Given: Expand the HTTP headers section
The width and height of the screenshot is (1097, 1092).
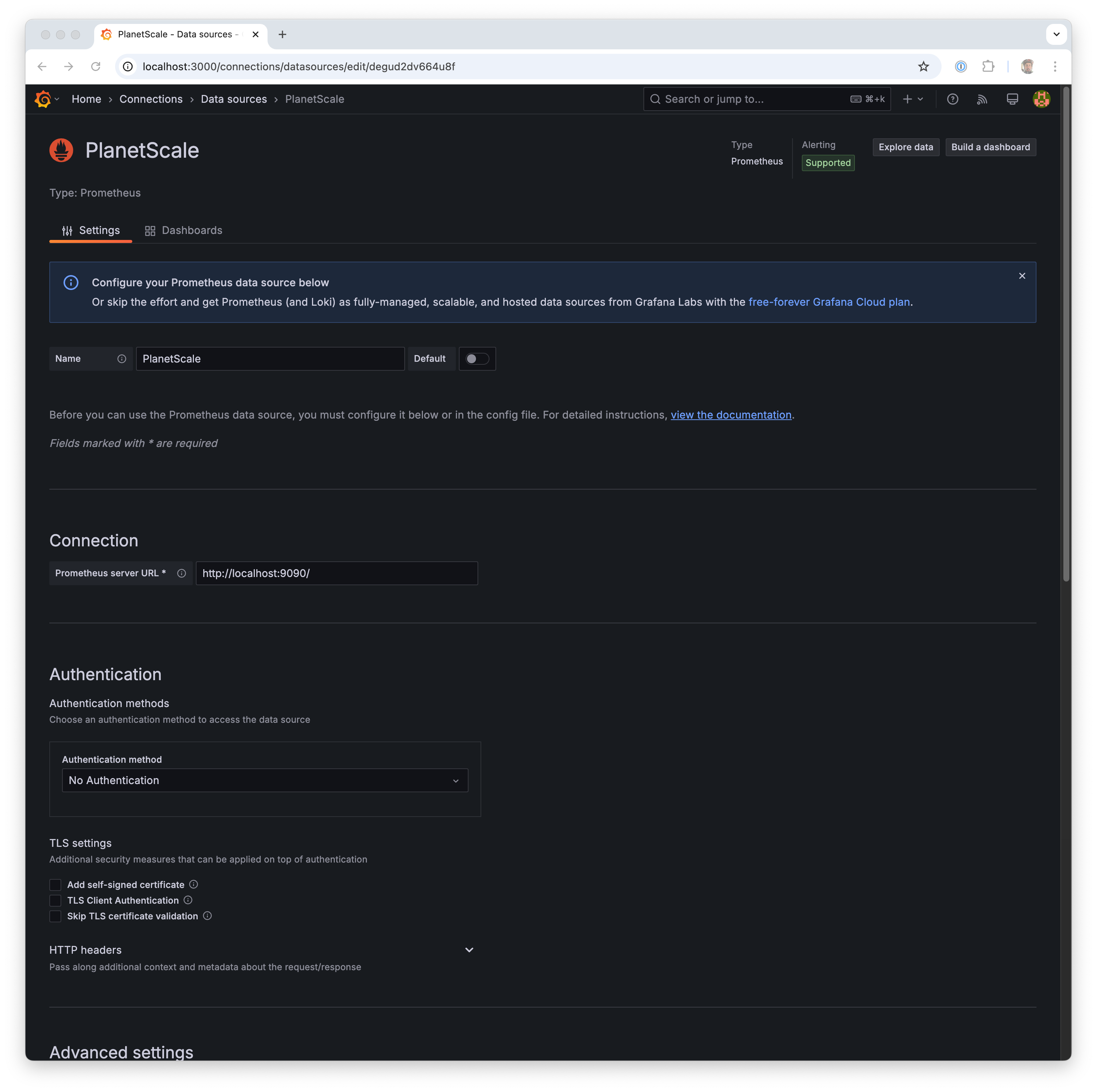Looking at the screenshot, I should [469, 950].
